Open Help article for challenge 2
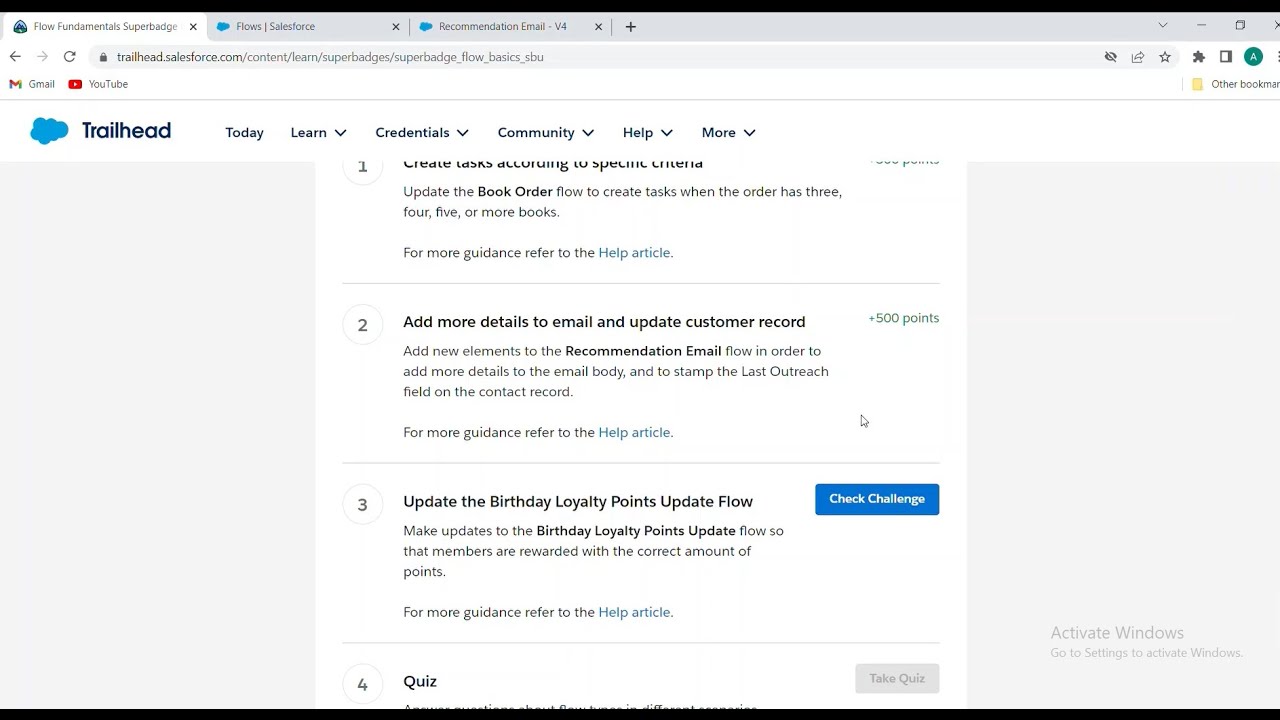Image resolution: width=1280 pixels, height=720 pixels. click(634, 433)
